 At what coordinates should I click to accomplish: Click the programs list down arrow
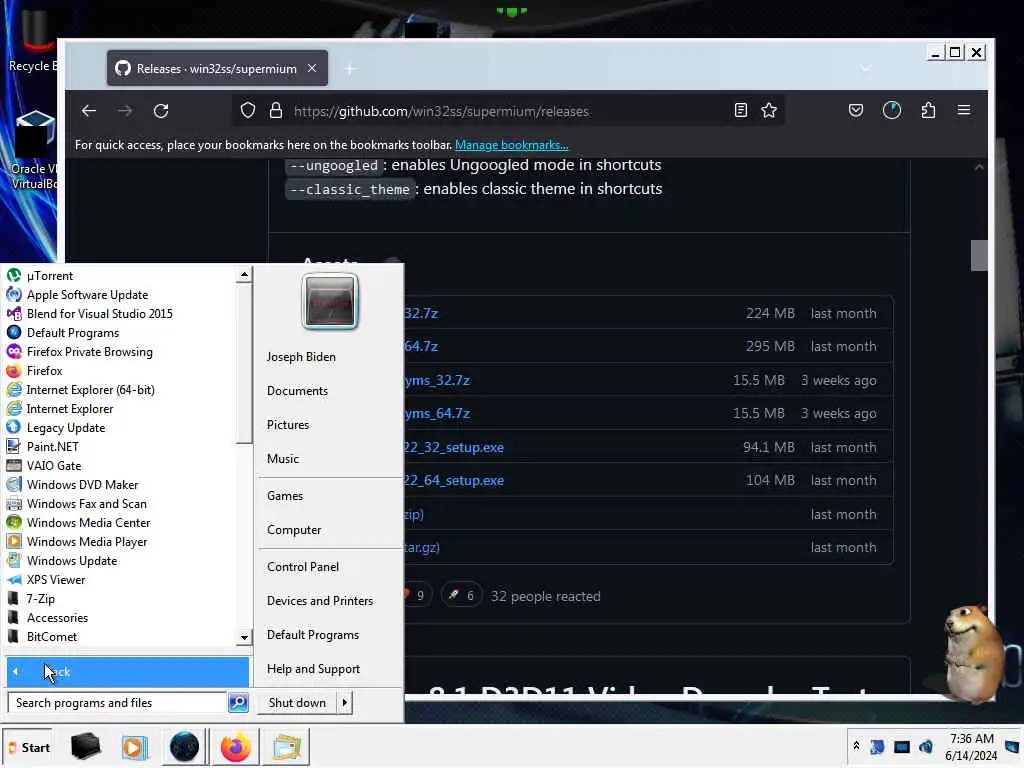[x=244, y=637]
